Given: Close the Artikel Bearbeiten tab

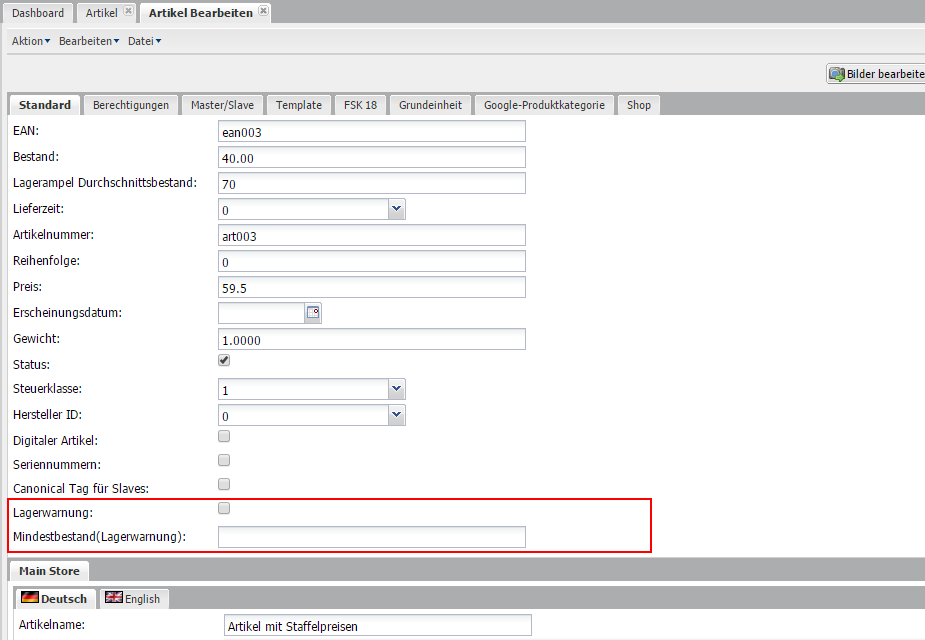Looking at the screenshot, I should (x=263, y=11).
